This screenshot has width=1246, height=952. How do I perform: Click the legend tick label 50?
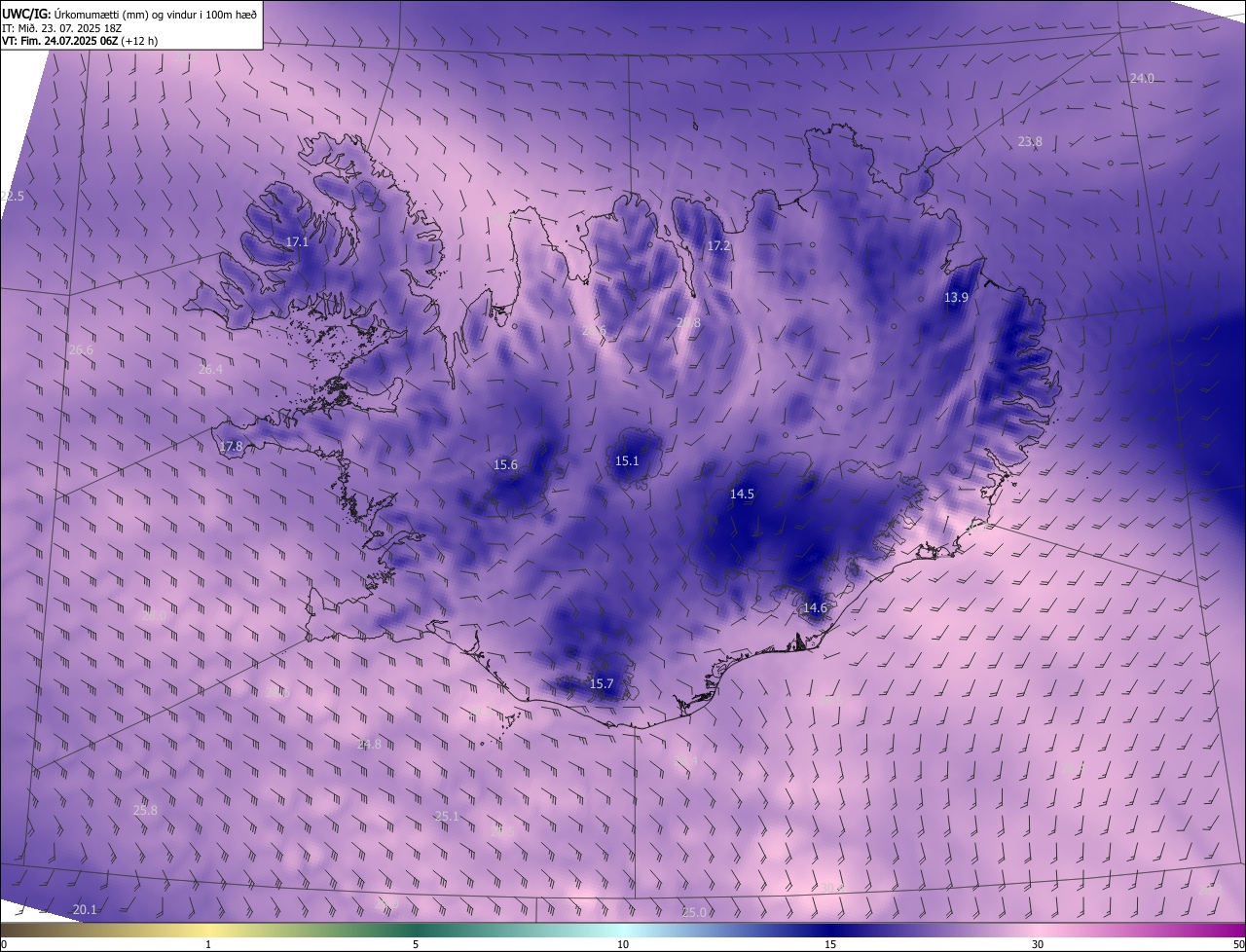(1238, 945)
